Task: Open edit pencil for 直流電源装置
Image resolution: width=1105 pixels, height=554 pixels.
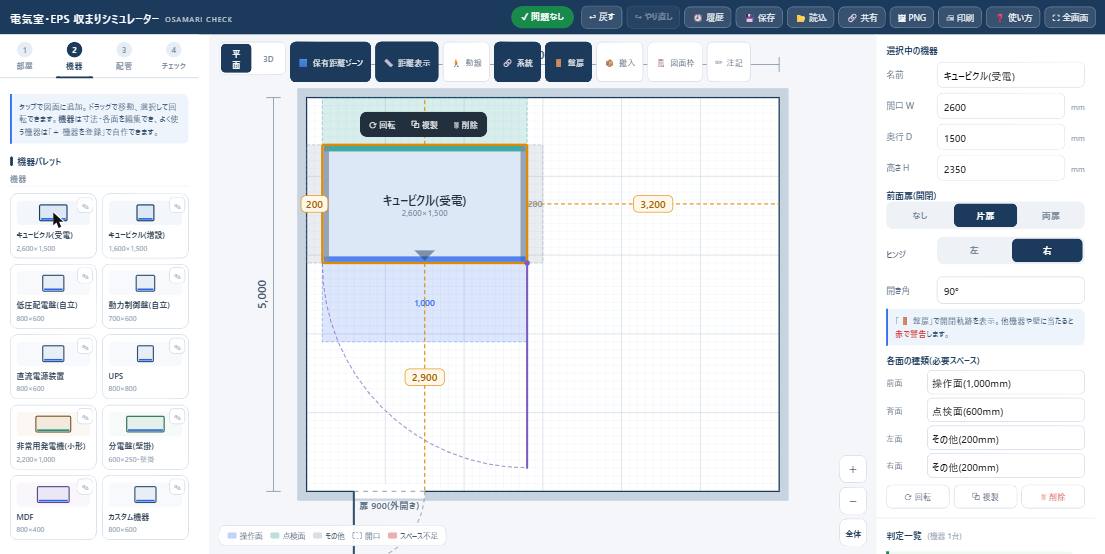Action: (85, 347)
